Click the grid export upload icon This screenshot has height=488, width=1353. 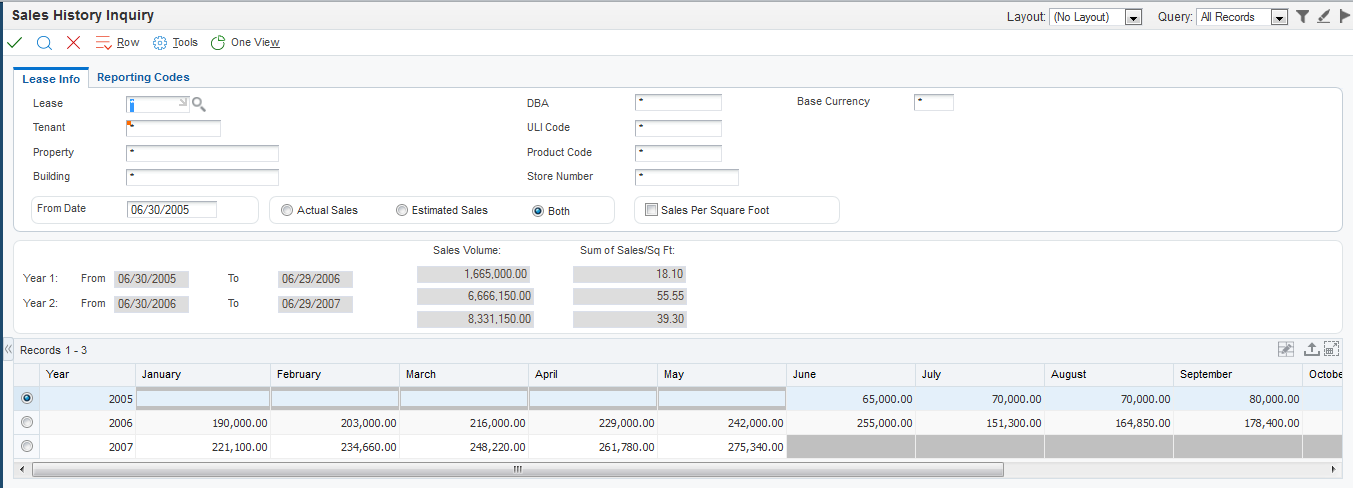[1311, 349]
